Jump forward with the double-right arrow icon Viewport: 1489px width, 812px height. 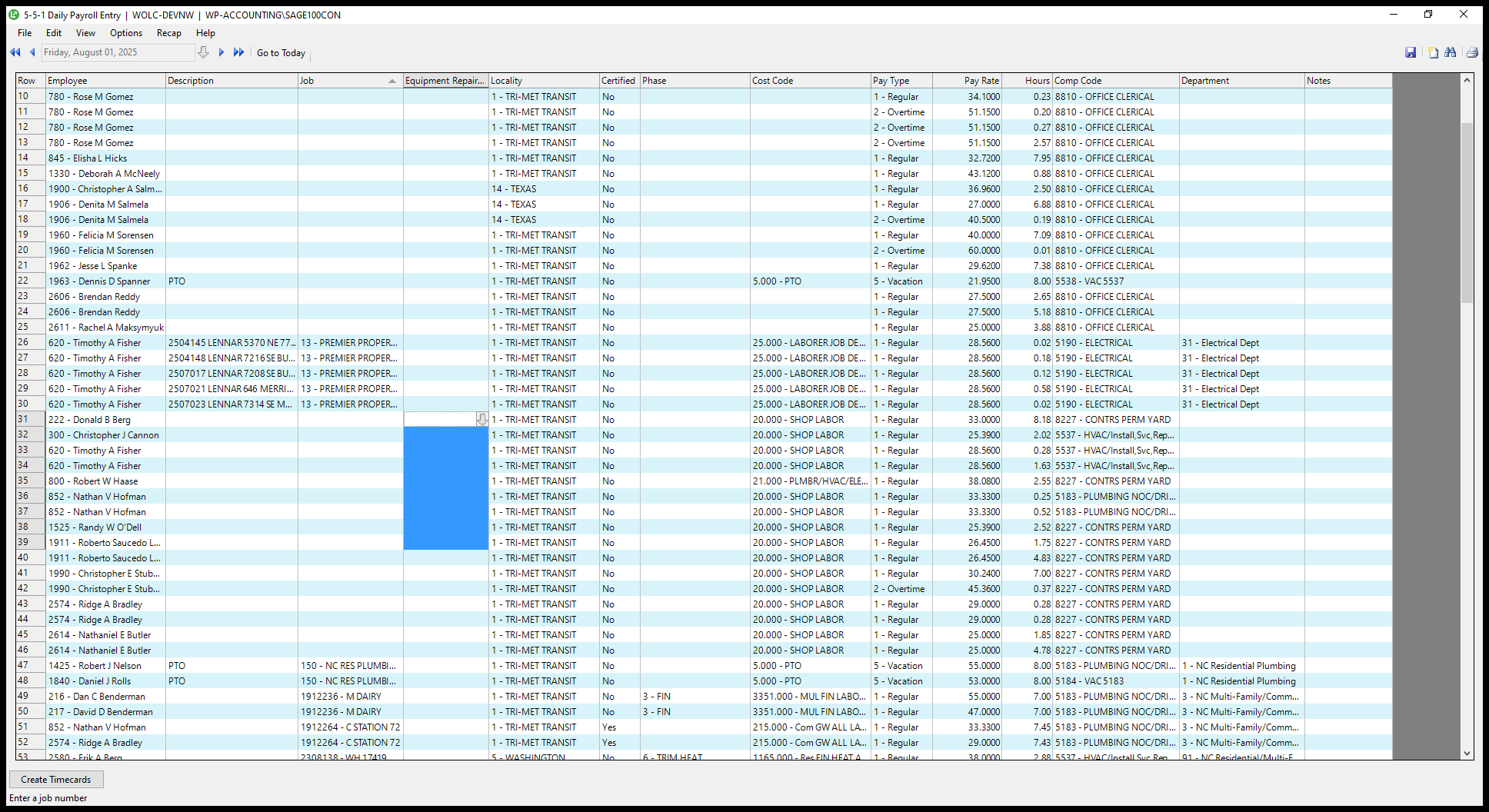239,52
